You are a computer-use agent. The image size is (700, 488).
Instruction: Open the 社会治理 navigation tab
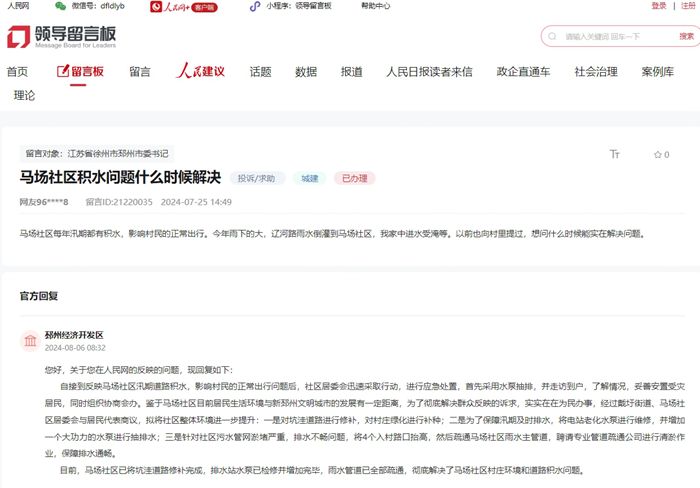pyautogui.click(x=596, y=71)
